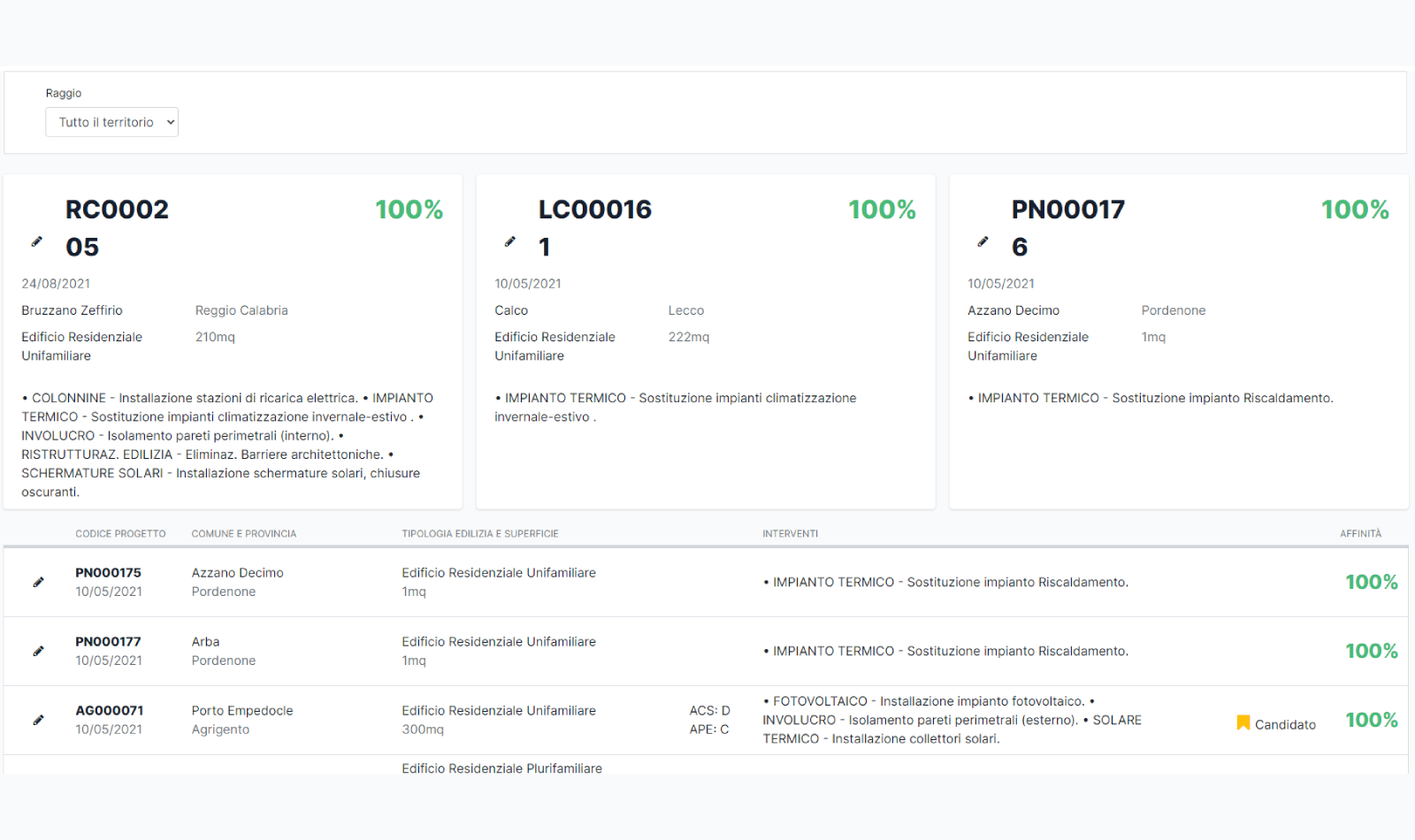Screen dimensions: 1415x840
Task: Click pencil icon in the PN000175 row
Action: pyautogui.click(x=38, y=582)
